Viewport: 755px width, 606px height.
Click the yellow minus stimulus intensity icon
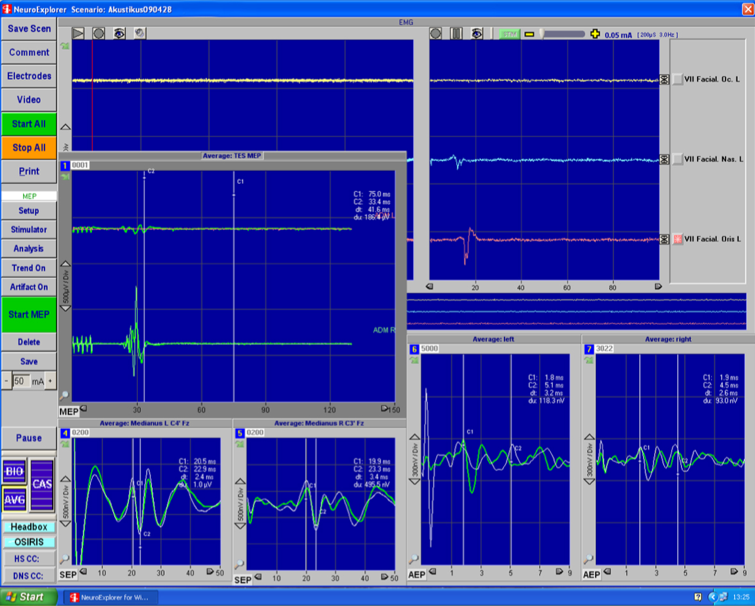click(x=529, y=34)
